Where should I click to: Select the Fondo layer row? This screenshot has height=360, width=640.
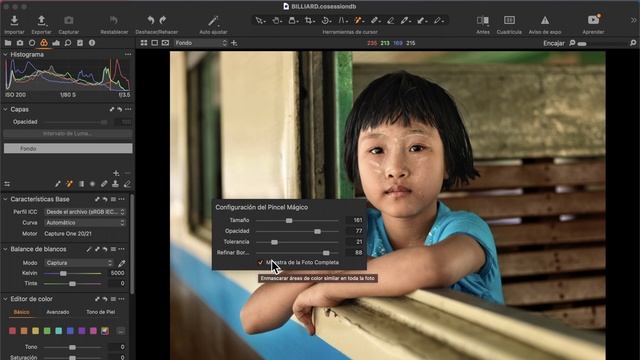coord(68,149)
